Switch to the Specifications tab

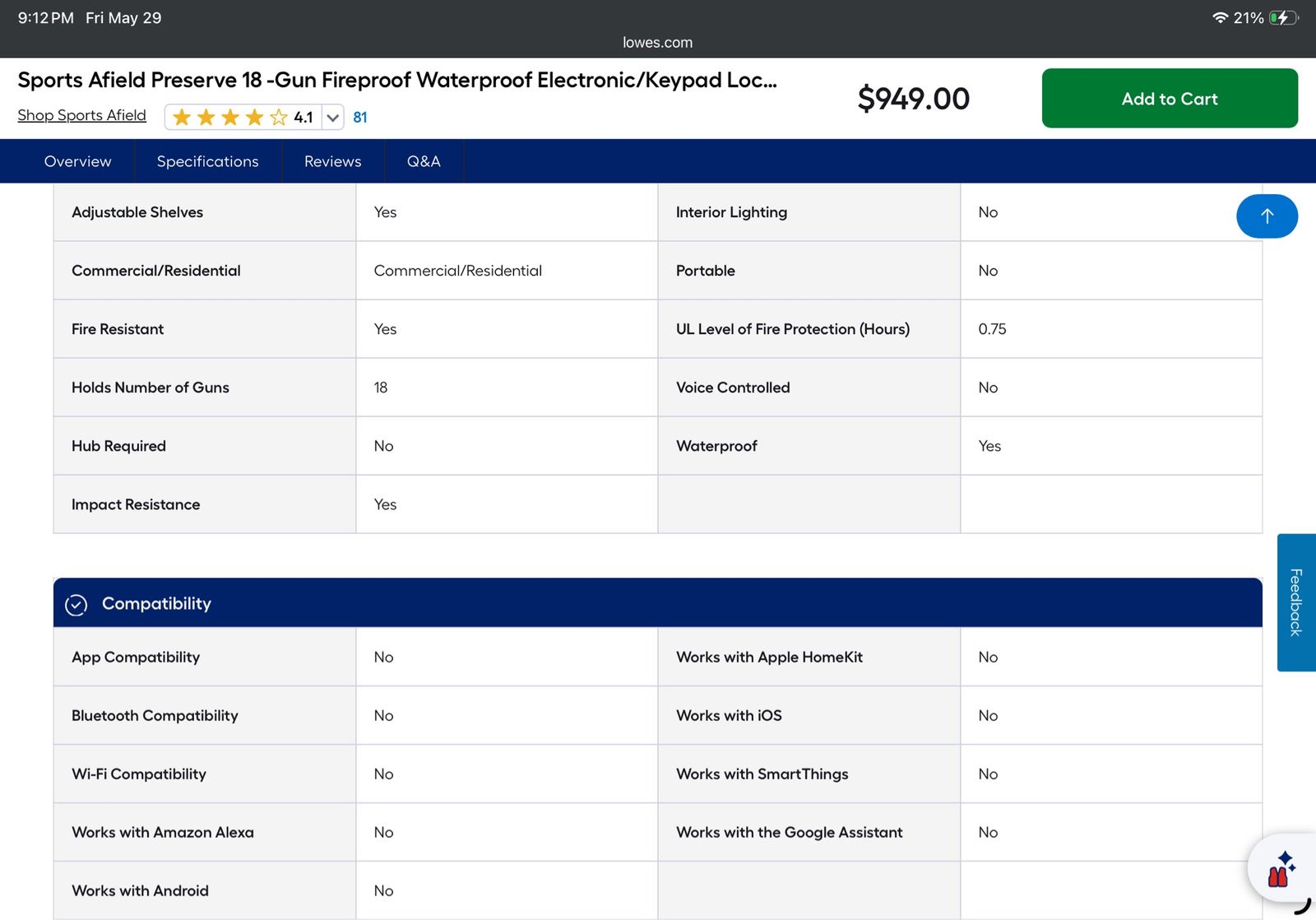click(207, 161)
